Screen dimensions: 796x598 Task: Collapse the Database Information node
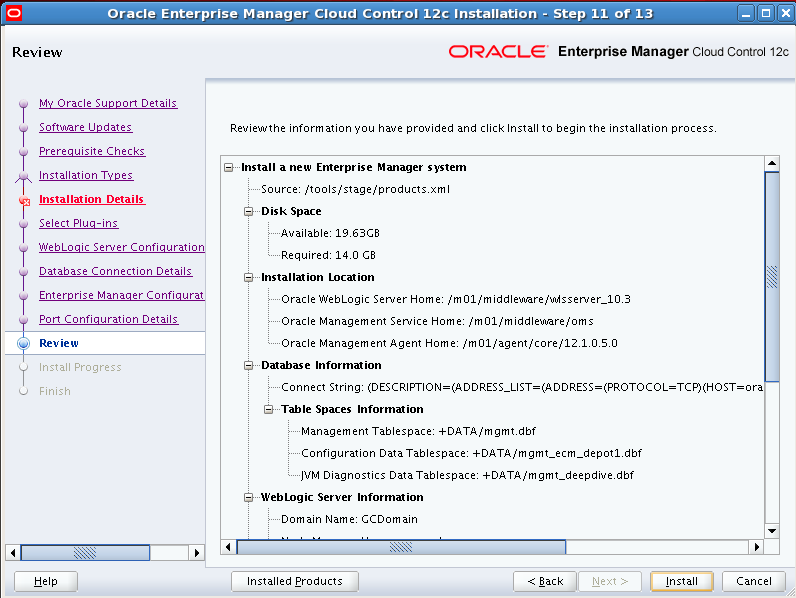tap(249, 365)
